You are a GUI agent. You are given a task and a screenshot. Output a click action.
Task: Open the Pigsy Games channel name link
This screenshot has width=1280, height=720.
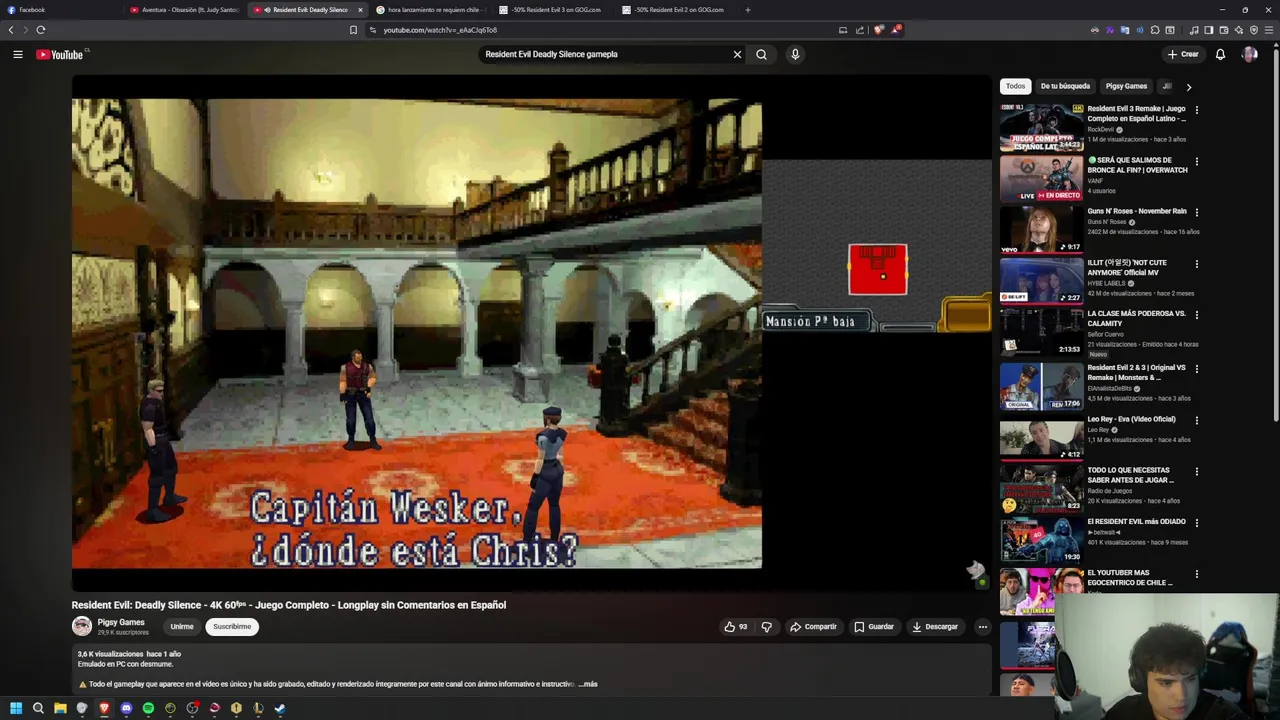point(121,622)
